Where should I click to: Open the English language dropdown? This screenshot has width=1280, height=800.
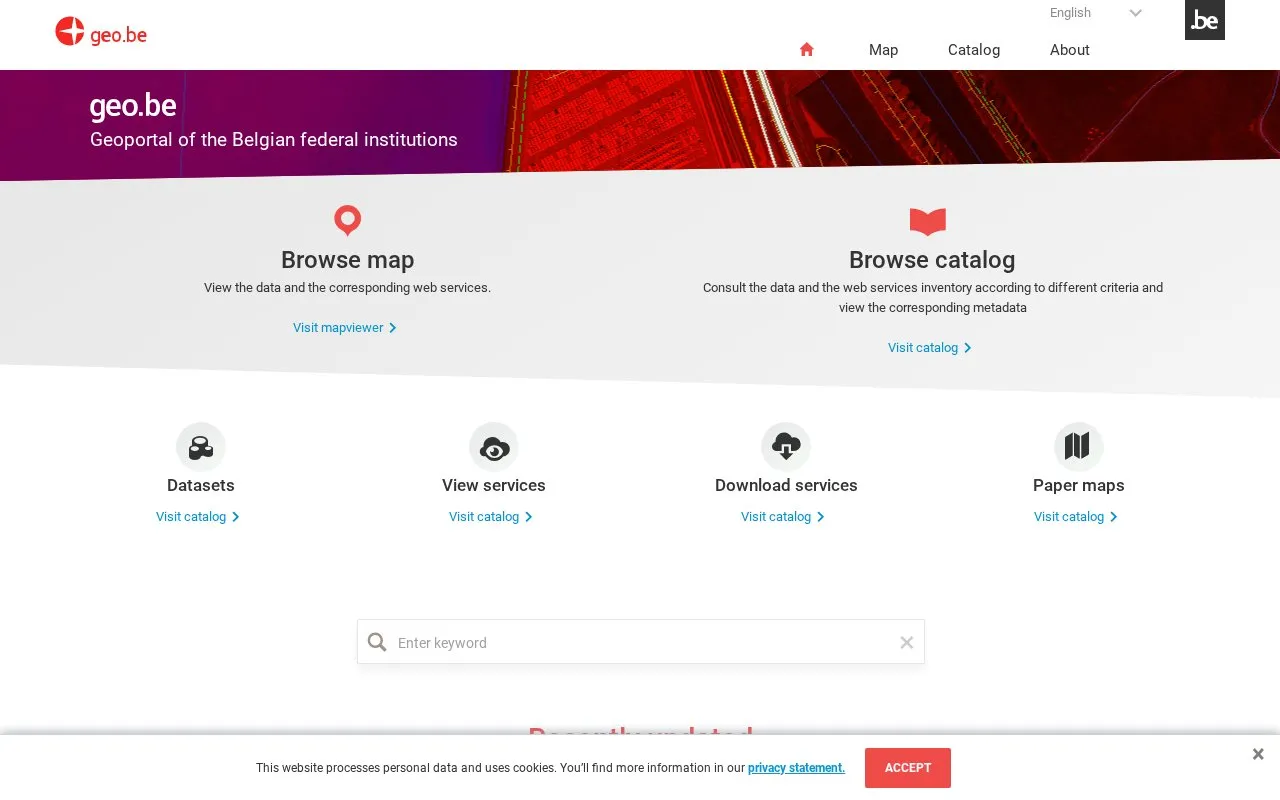tap(1095, 13)
